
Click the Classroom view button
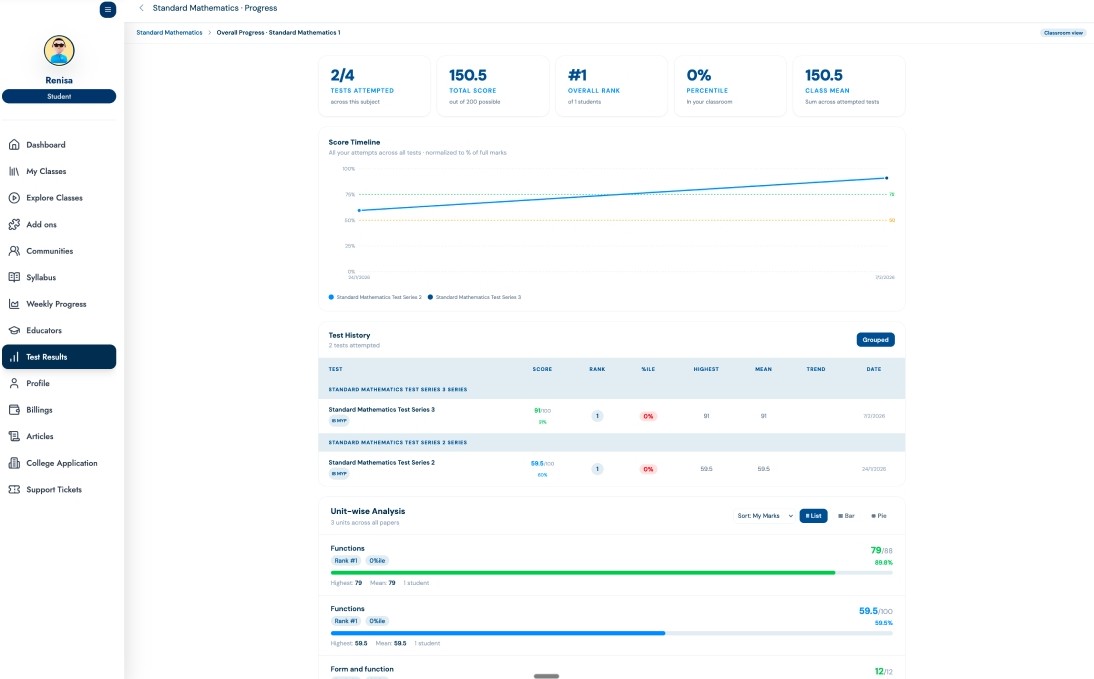click(1063, 33)
